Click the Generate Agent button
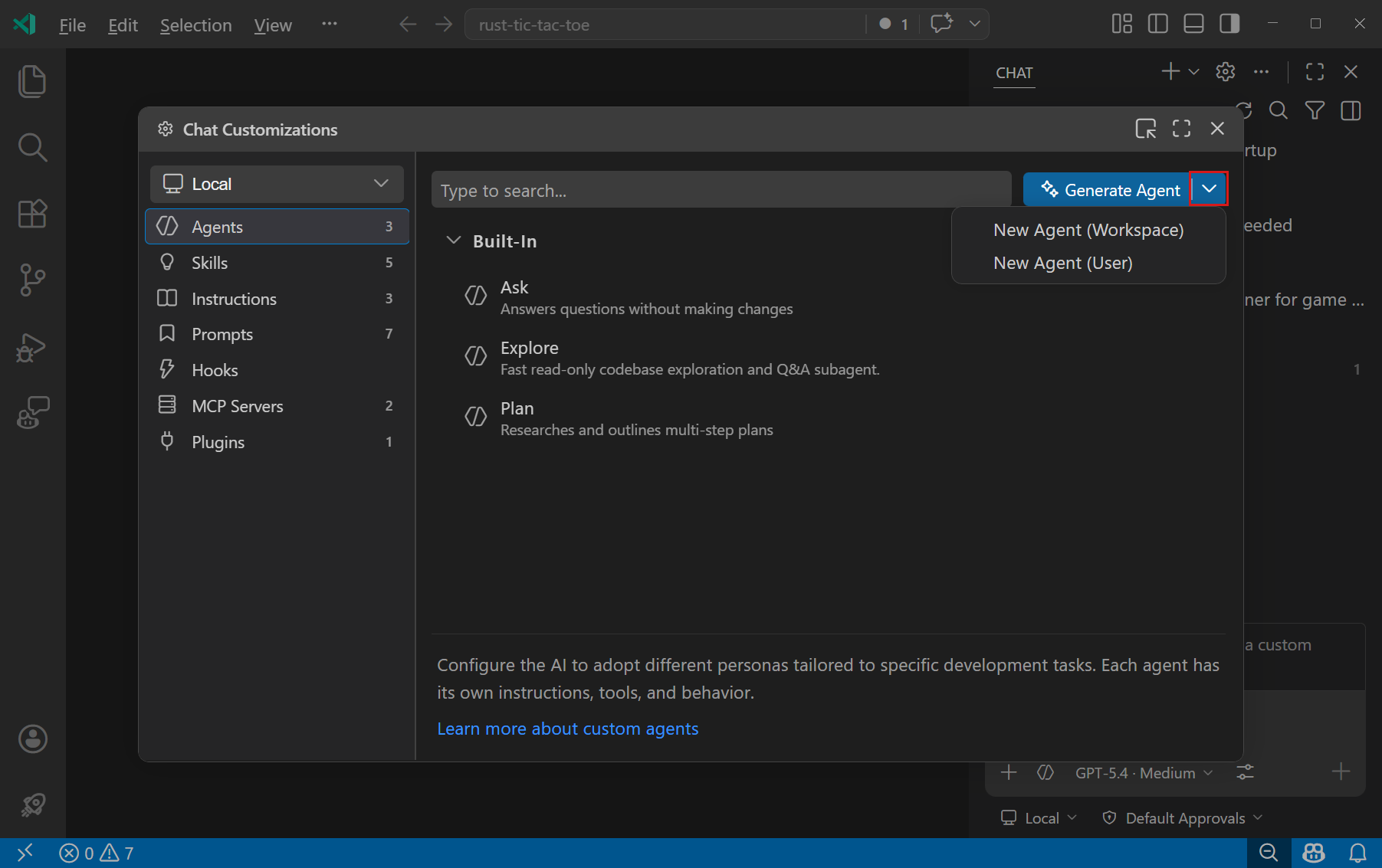The width and height of the screenshot is (1382, 868). coord(1107,189)
